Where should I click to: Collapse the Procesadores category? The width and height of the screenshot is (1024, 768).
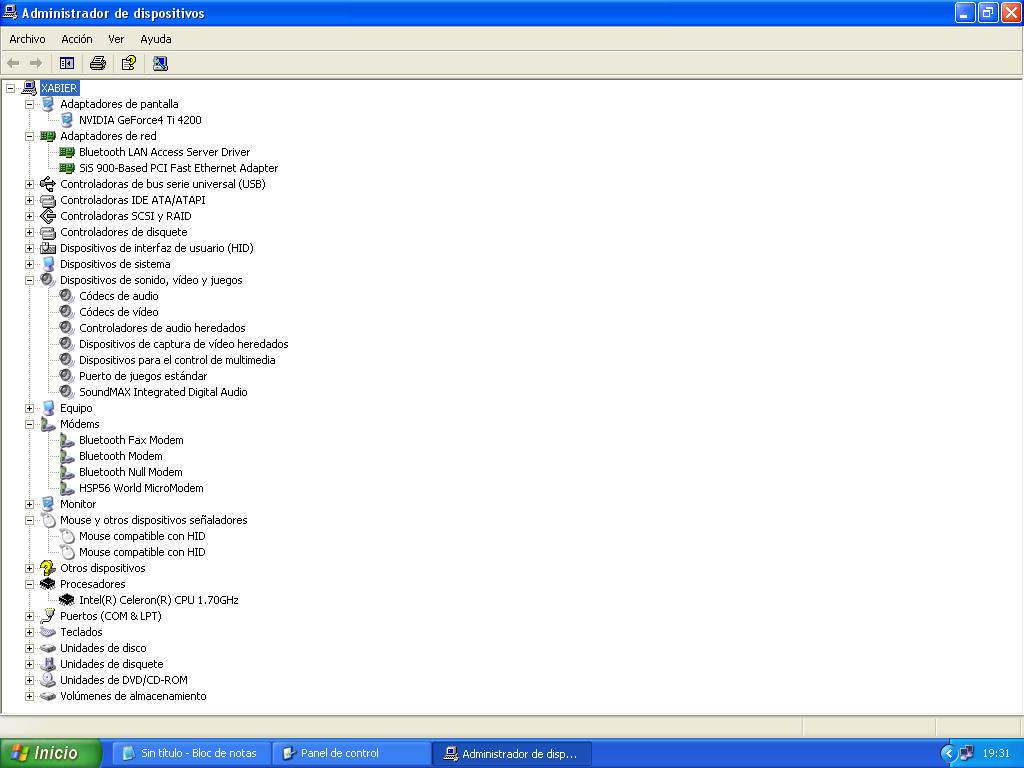point(29,584)
